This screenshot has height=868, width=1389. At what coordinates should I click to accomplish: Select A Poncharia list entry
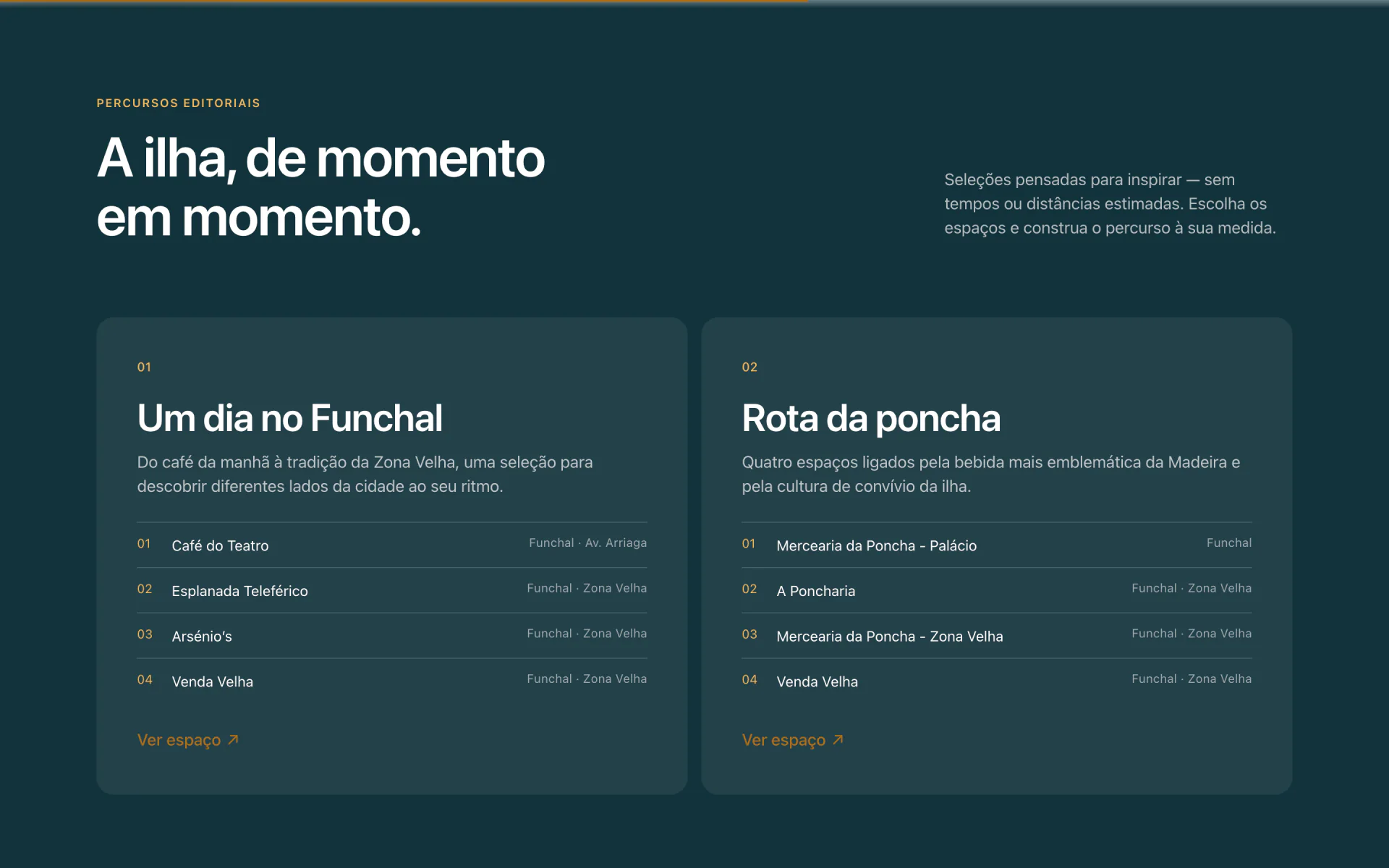[997, 590]
